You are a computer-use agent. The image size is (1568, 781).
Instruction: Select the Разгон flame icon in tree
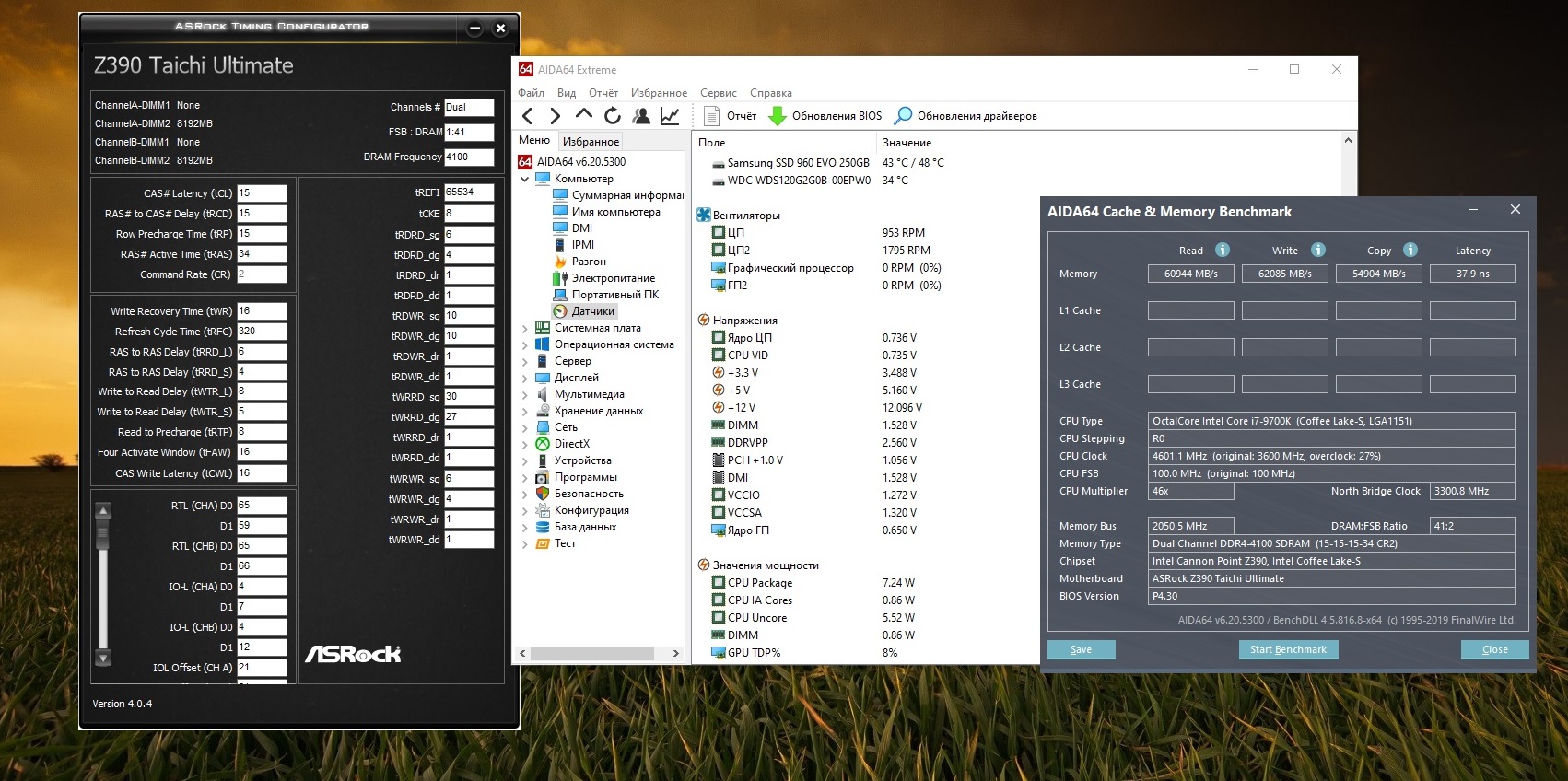click(x=560, y=262)
